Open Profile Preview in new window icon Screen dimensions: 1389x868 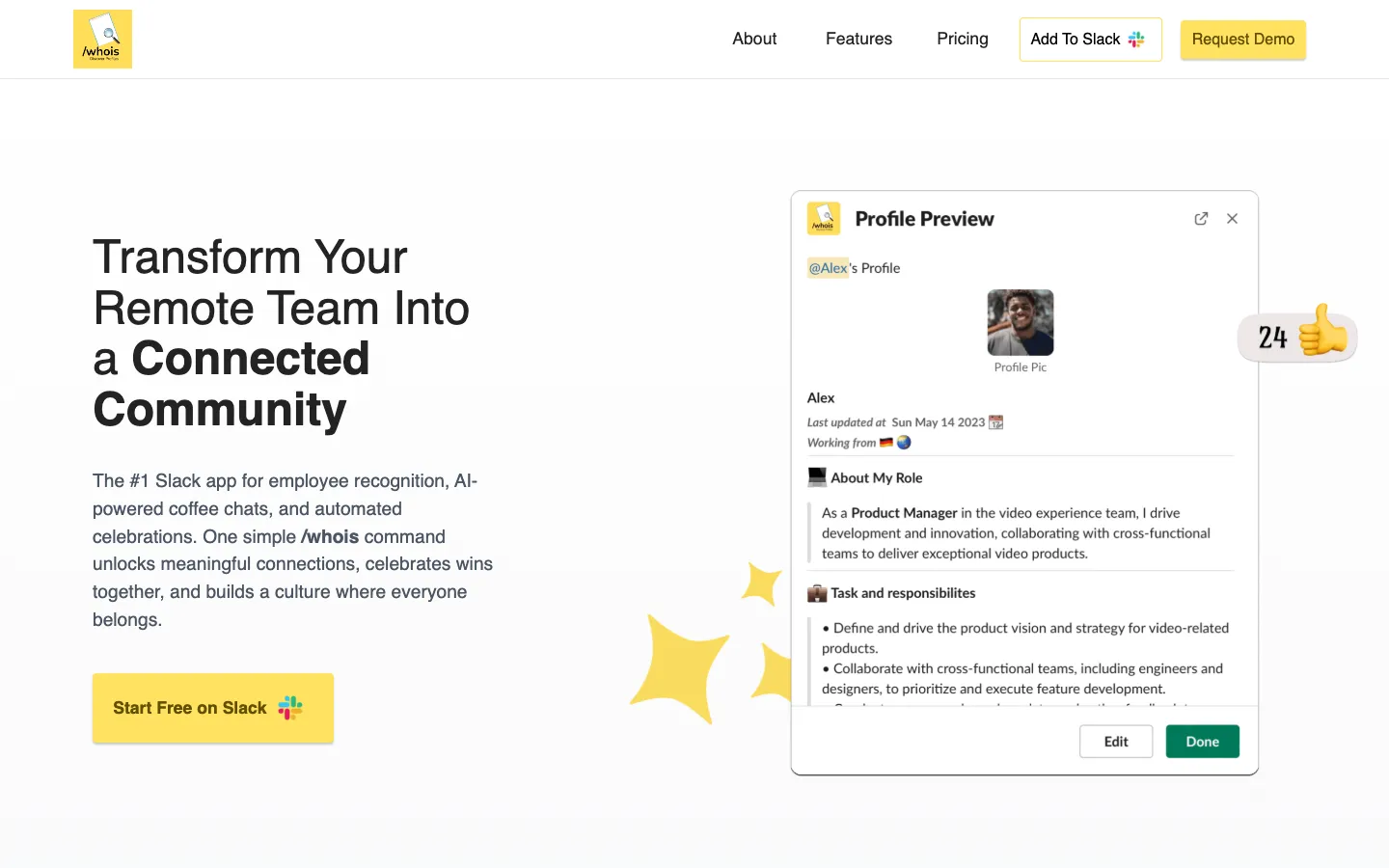1201,219
